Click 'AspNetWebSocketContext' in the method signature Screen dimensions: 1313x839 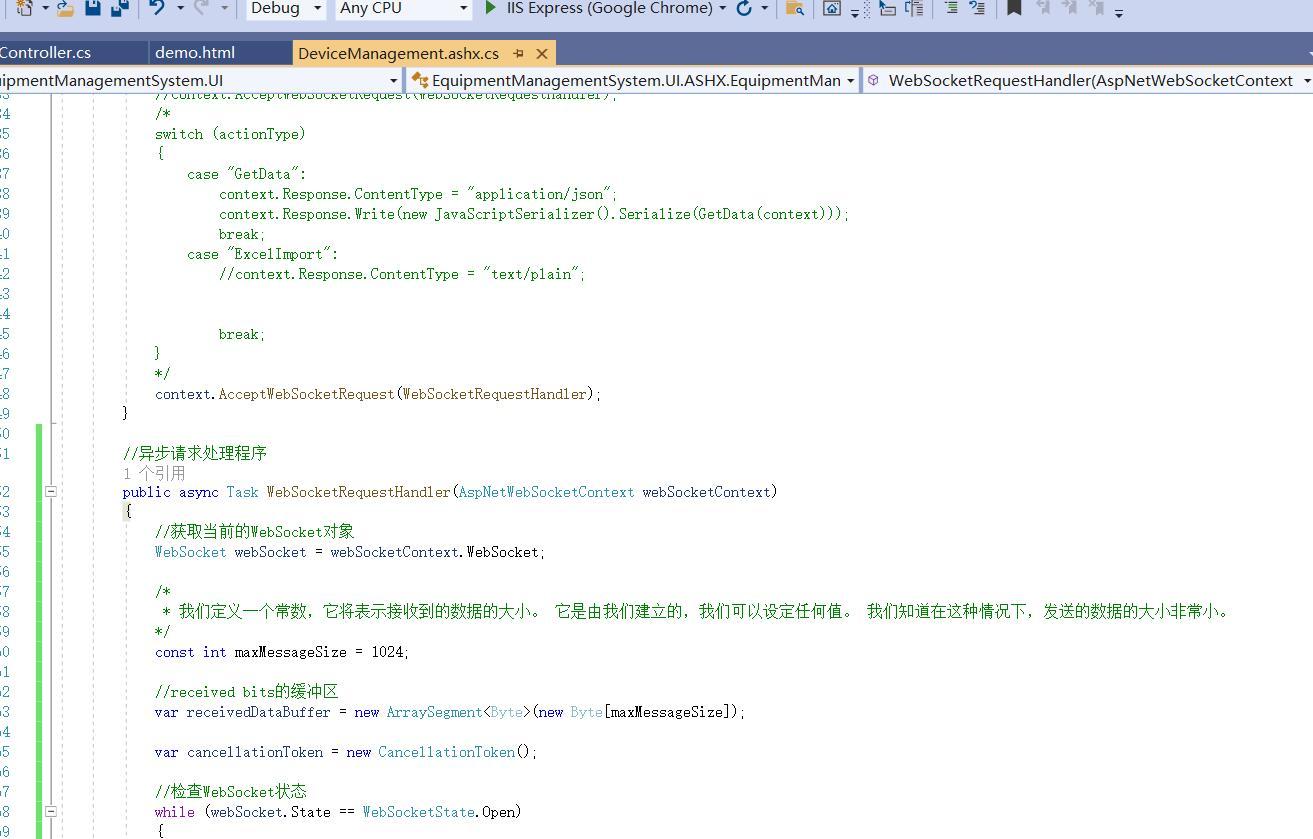click(546, 491)
